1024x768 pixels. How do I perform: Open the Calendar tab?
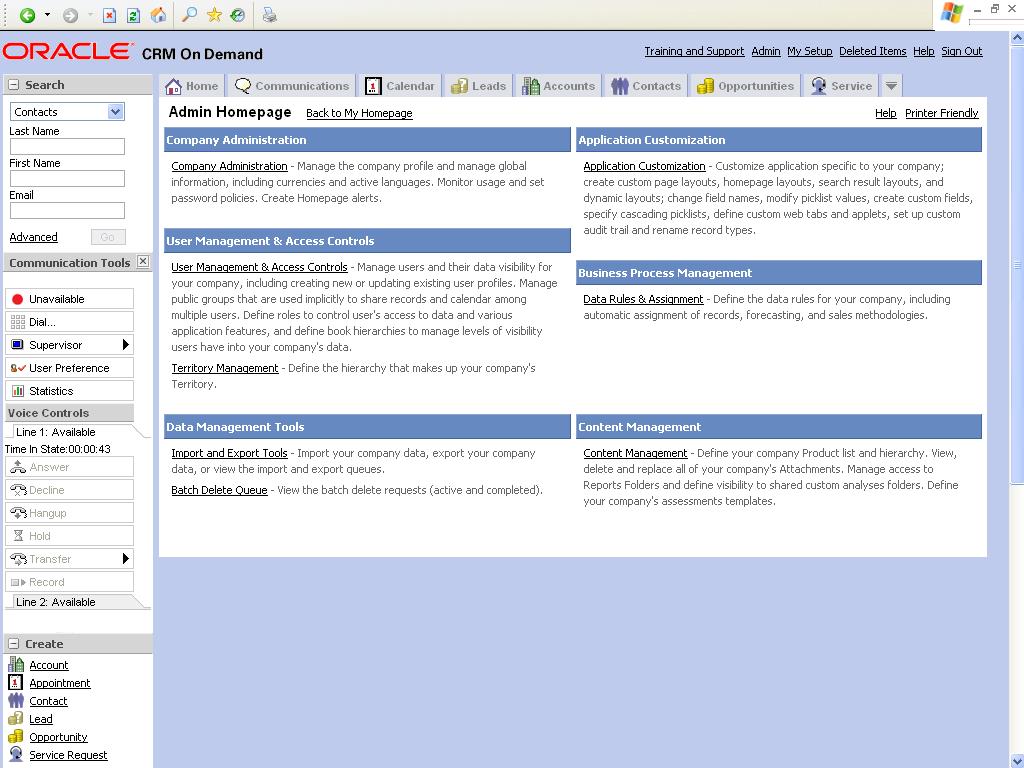point(400,86)
